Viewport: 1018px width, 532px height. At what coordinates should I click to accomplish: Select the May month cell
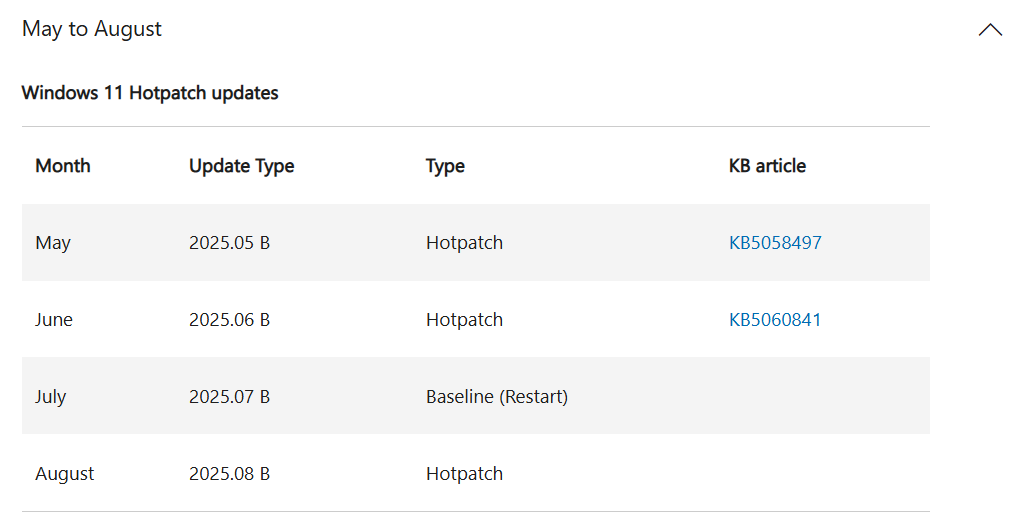[53, 244]
